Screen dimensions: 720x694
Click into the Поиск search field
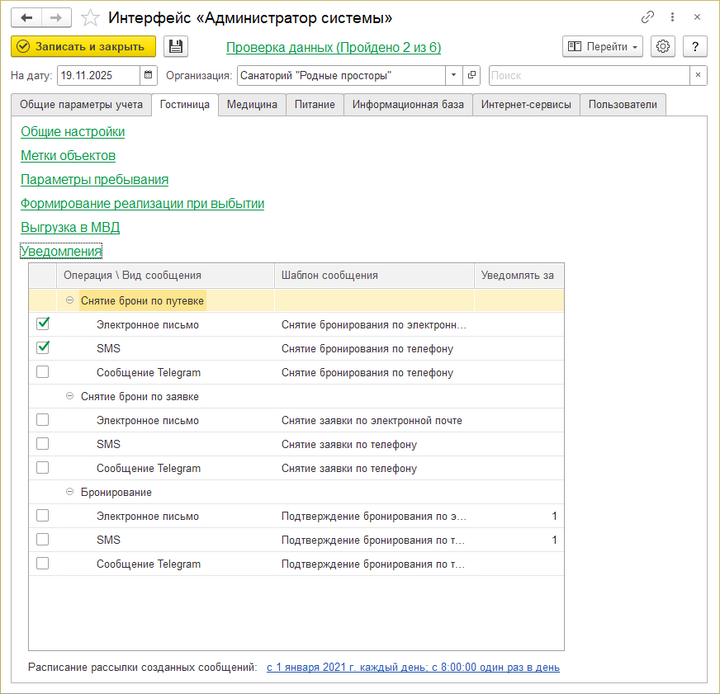click(x=587, y=75)
